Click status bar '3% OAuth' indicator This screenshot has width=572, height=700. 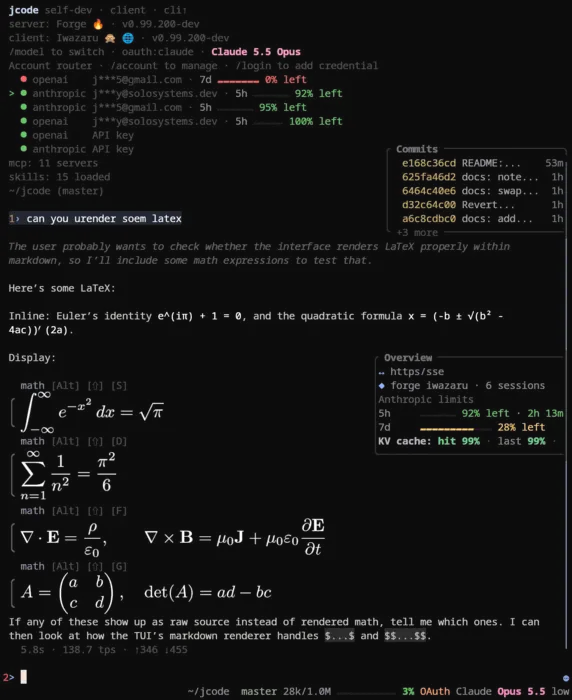click(426, 692)
